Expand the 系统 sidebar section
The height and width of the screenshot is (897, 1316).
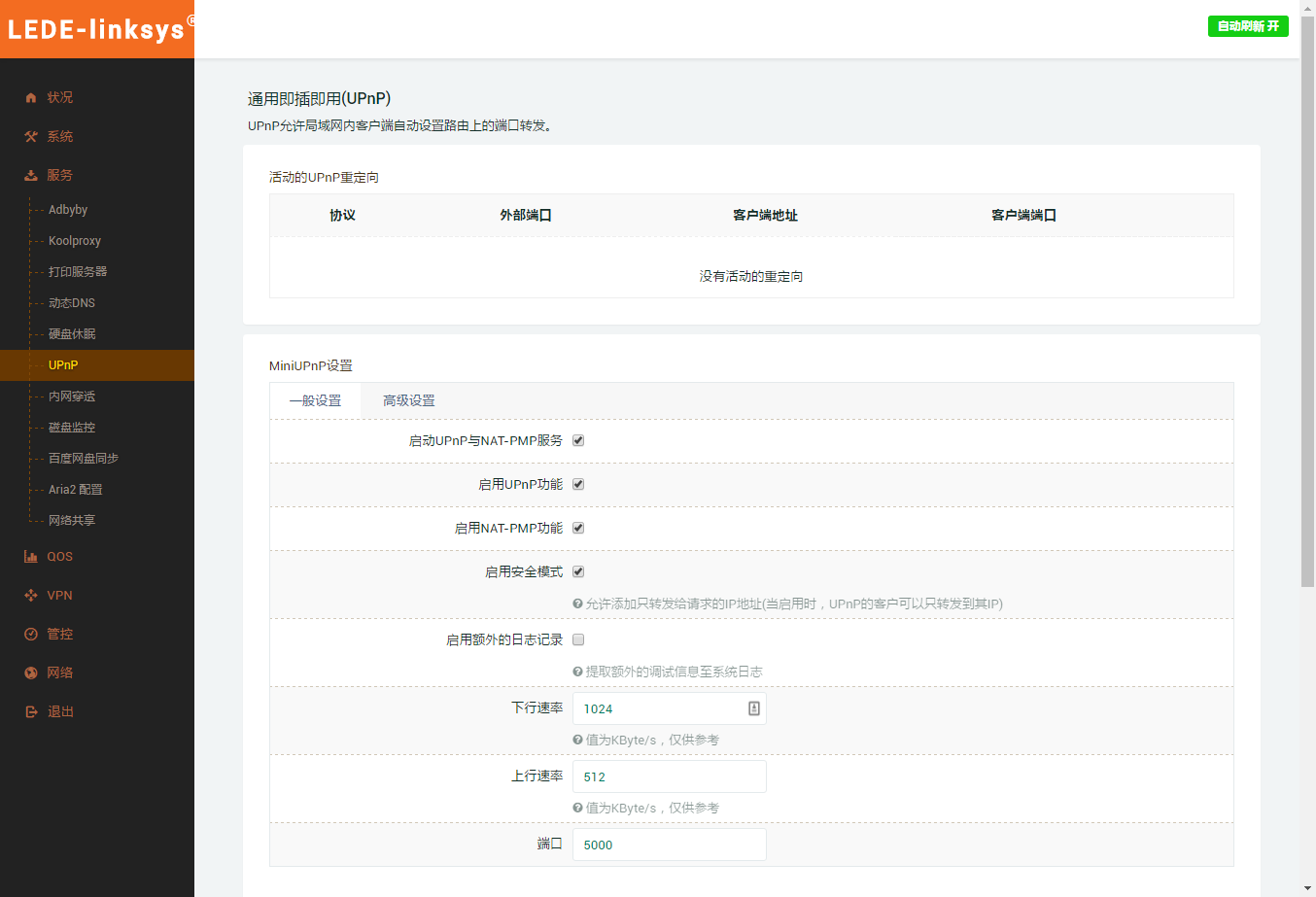tap(59, 137)
